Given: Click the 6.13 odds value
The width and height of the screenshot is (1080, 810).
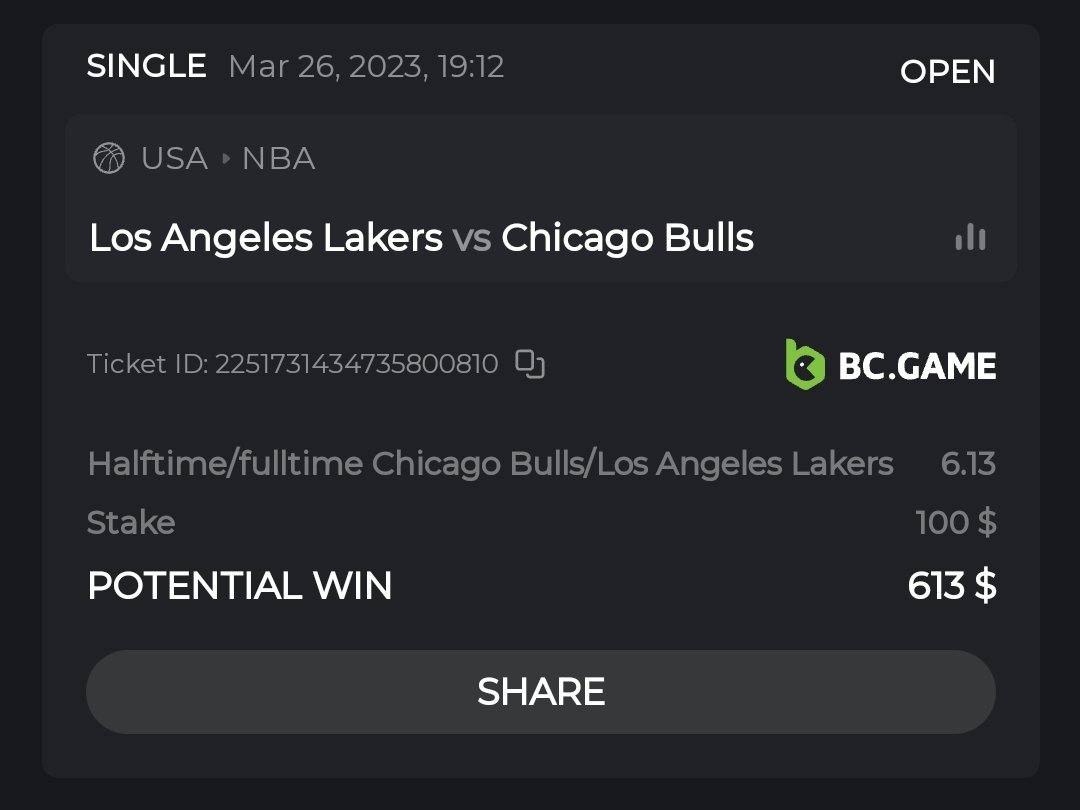Looking at the screenshot, I should coord(968,464).
